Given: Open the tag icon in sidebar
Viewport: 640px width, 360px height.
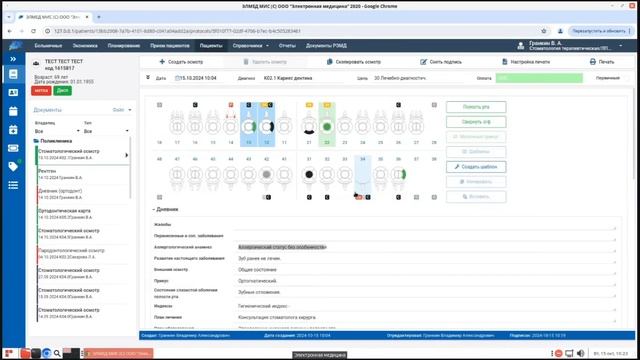Looking at the screenshot, I should [13, 166].
